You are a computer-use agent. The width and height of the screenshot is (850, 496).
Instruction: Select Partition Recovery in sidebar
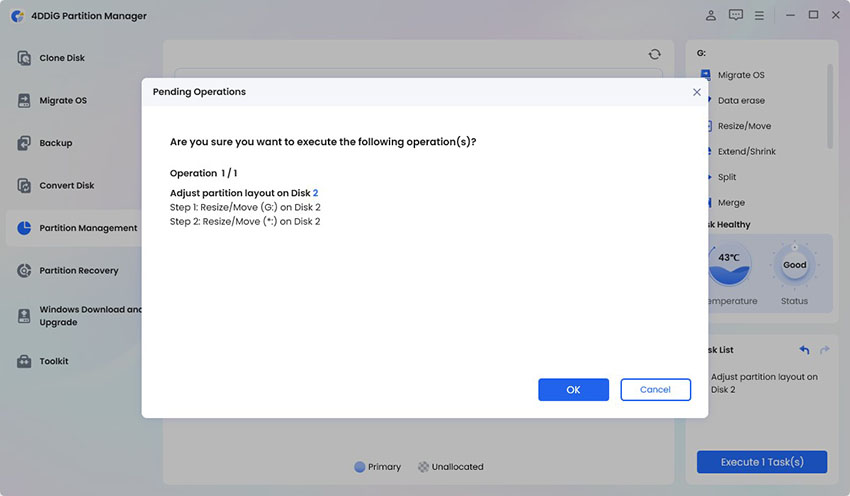pos(79,270)
